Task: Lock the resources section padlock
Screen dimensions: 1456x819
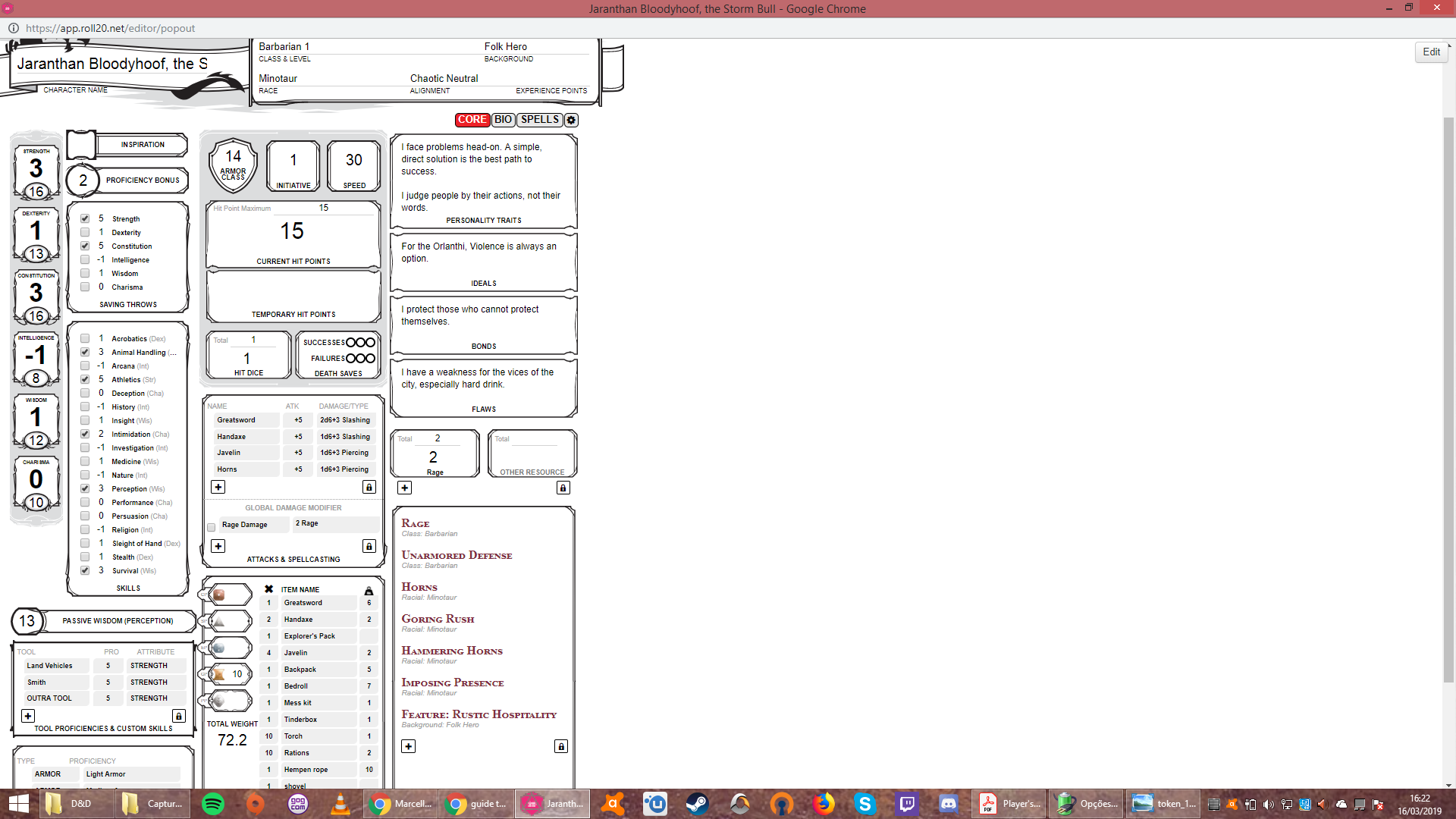Action: (563, 488)
